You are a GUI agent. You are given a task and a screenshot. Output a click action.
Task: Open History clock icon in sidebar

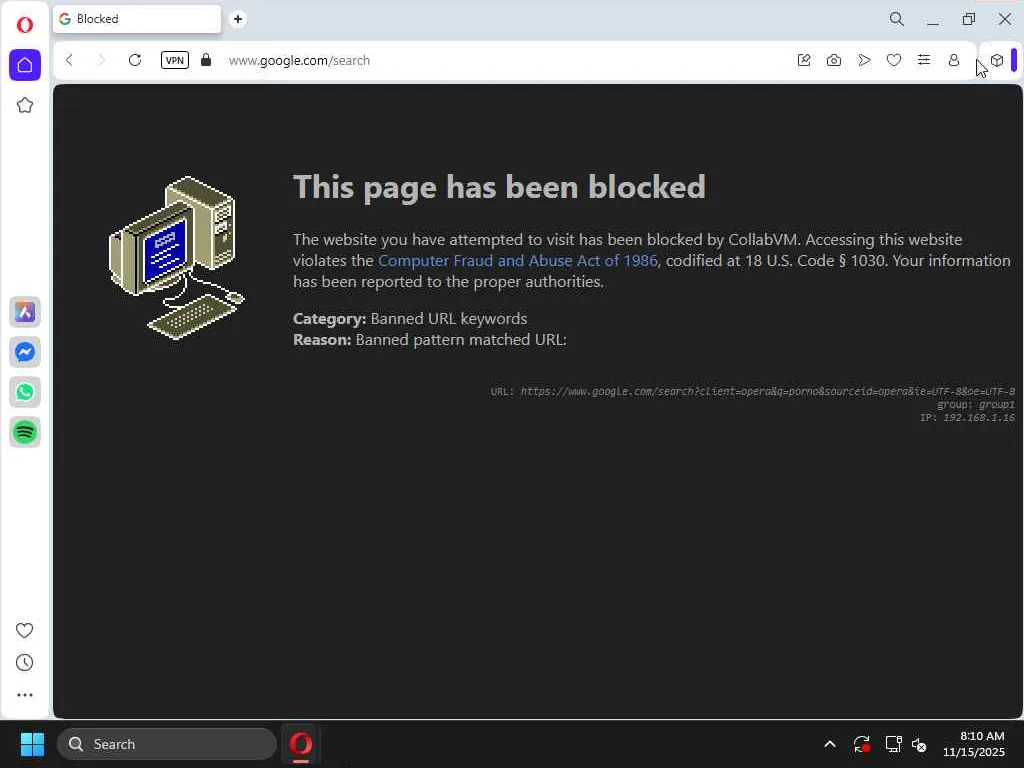tap(25, 663)
